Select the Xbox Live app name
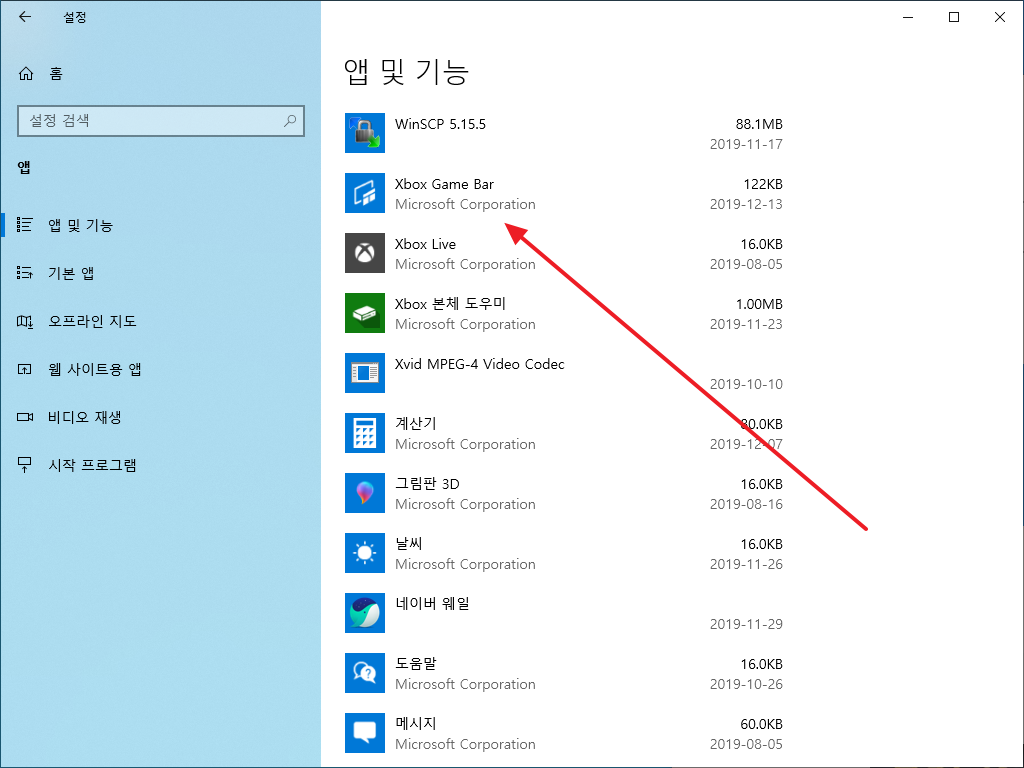The width and height of the screenshot is (1024, 768). point(425,244)
